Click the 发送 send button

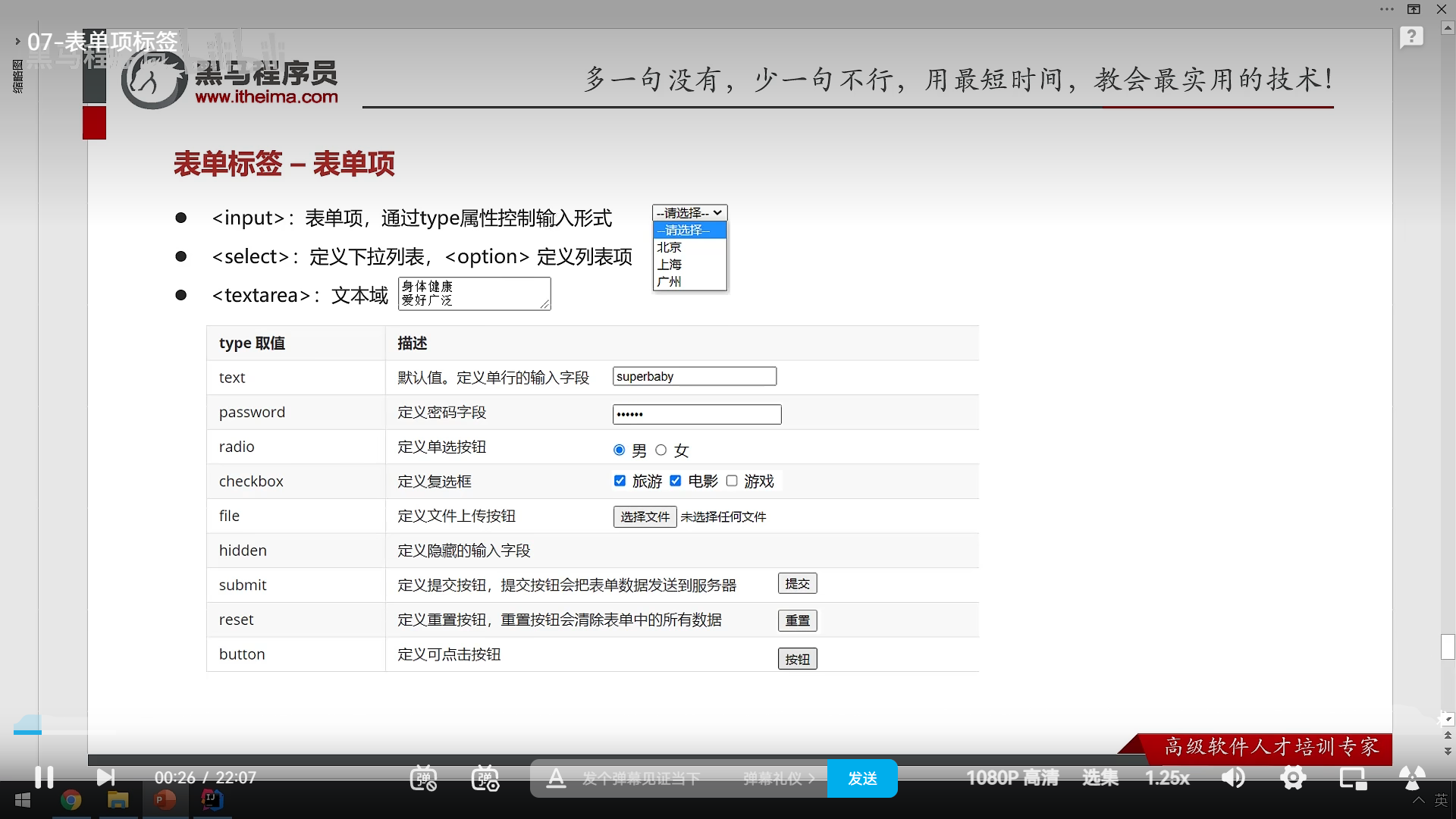coord(862,779)
